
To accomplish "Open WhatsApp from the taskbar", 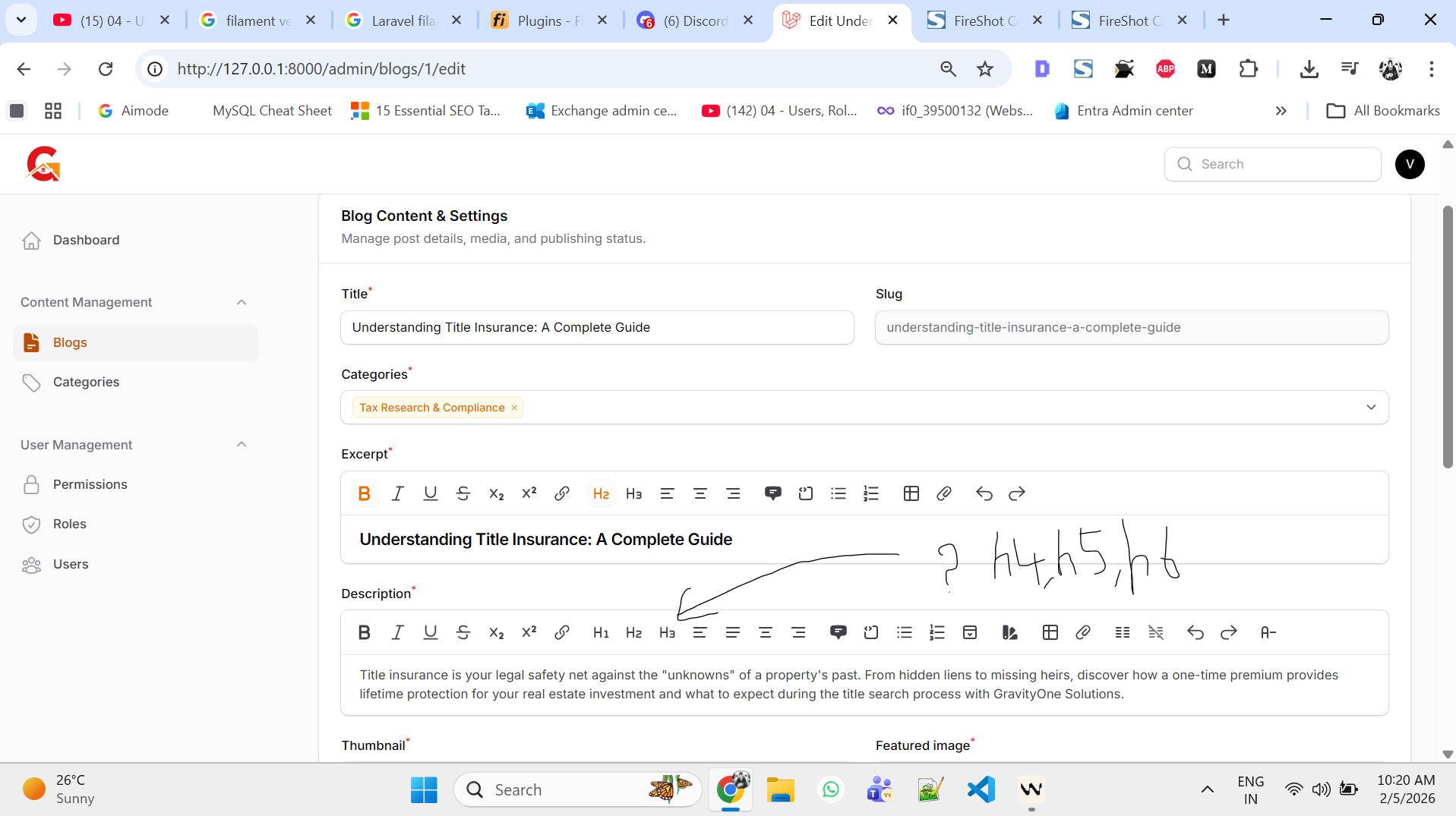I will tap(831, 790).
